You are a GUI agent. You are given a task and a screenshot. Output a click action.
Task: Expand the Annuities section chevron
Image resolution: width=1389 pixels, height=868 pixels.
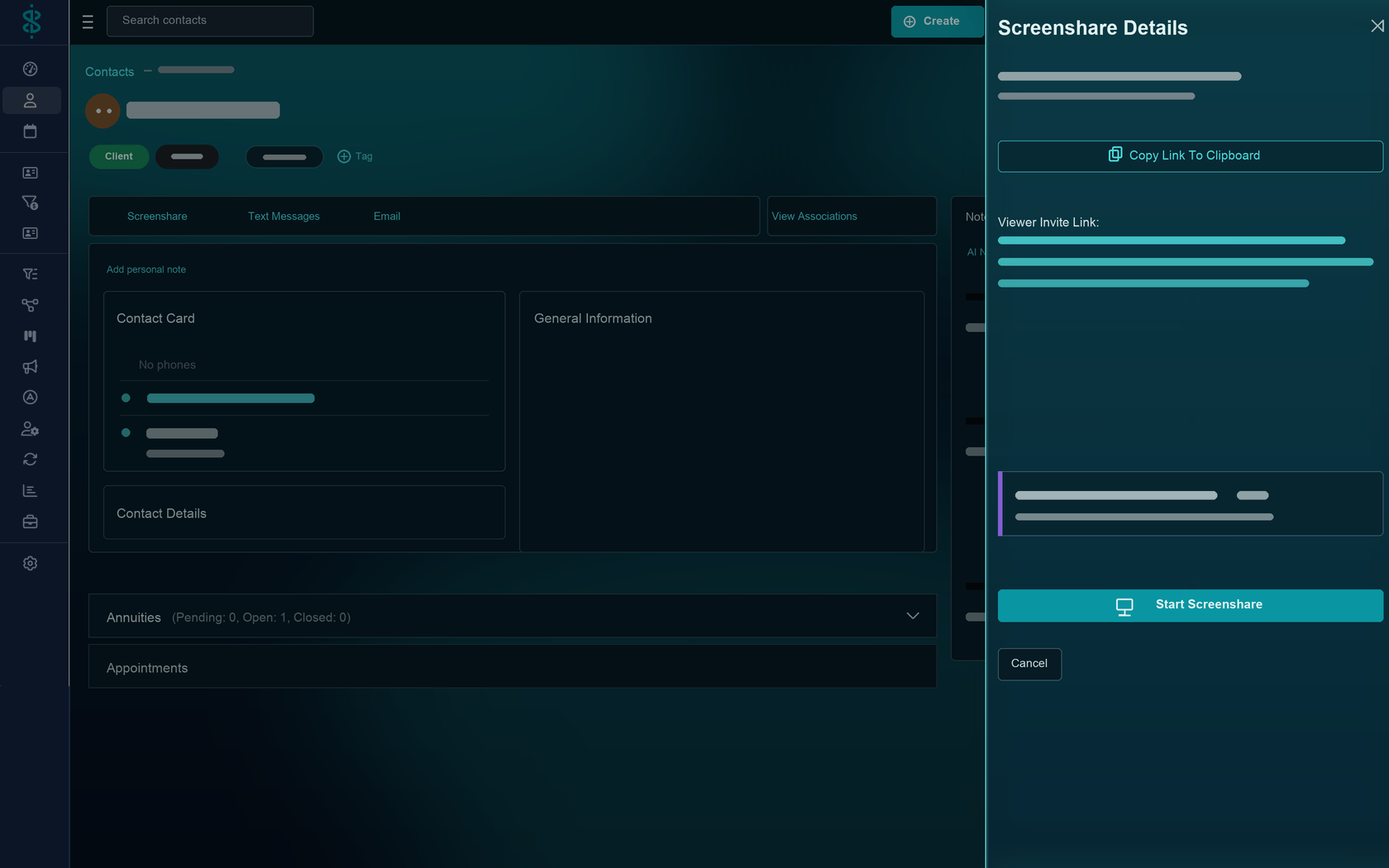(913, 616)
